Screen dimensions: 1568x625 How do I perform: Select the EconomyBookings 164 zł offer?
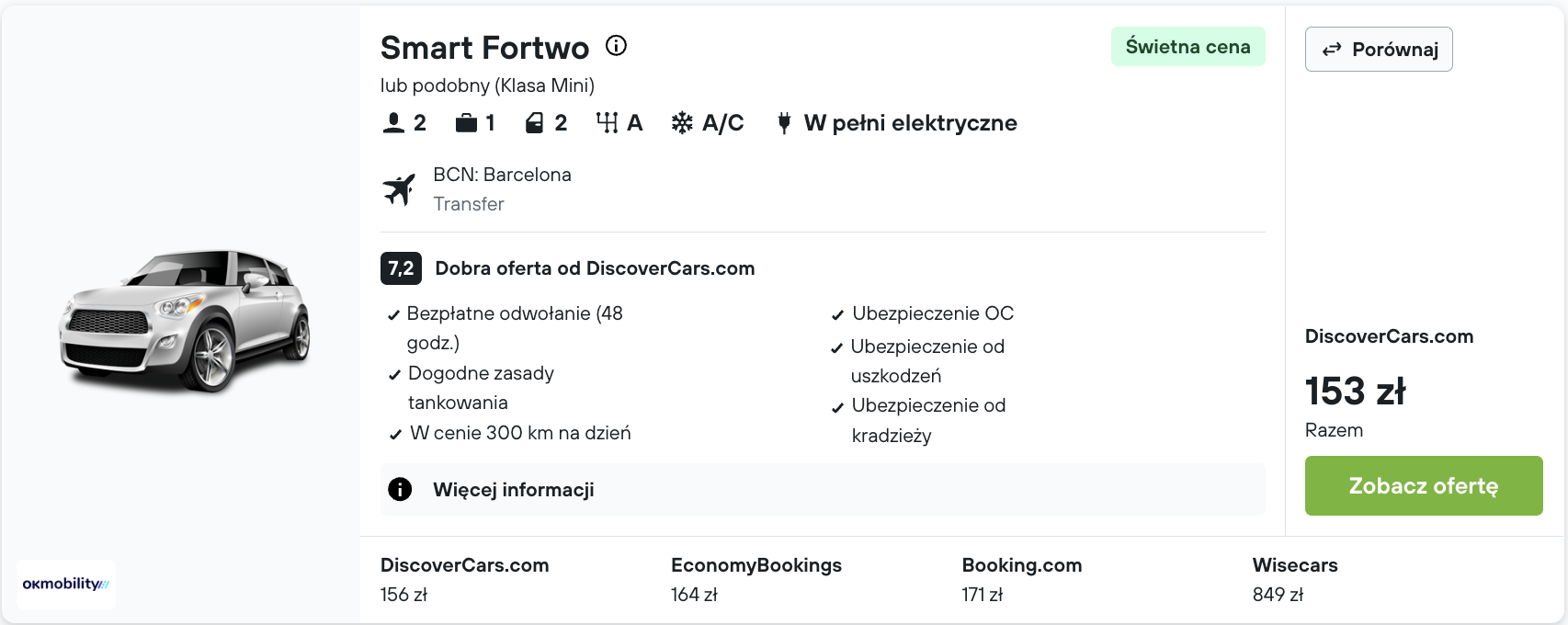click(x=756, y=580)
